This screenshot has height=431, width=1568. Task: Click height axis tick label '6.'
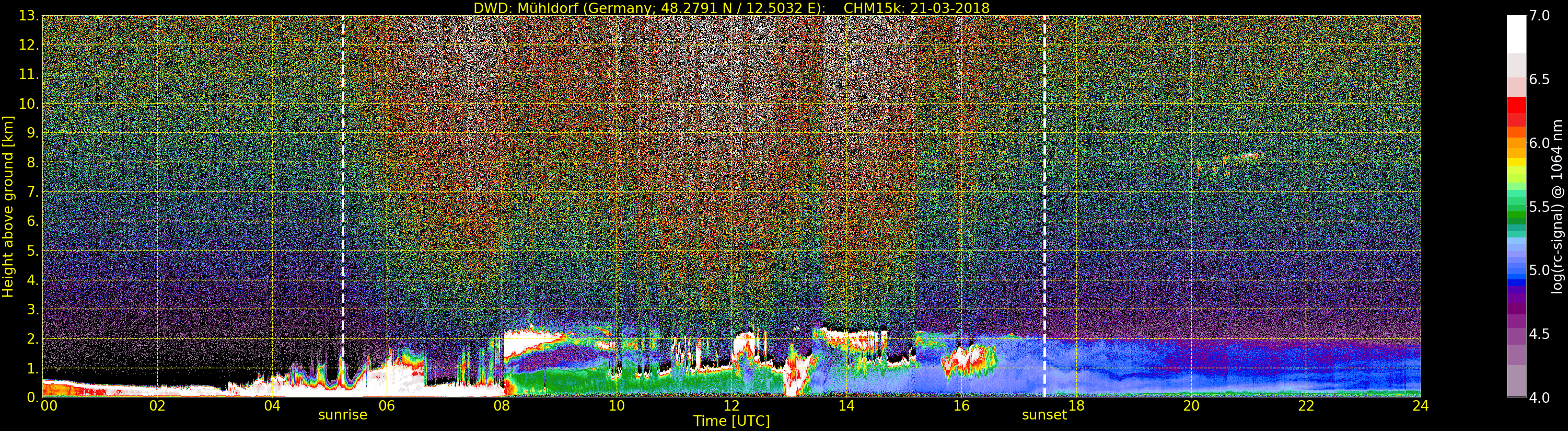(x=33, y=221)
